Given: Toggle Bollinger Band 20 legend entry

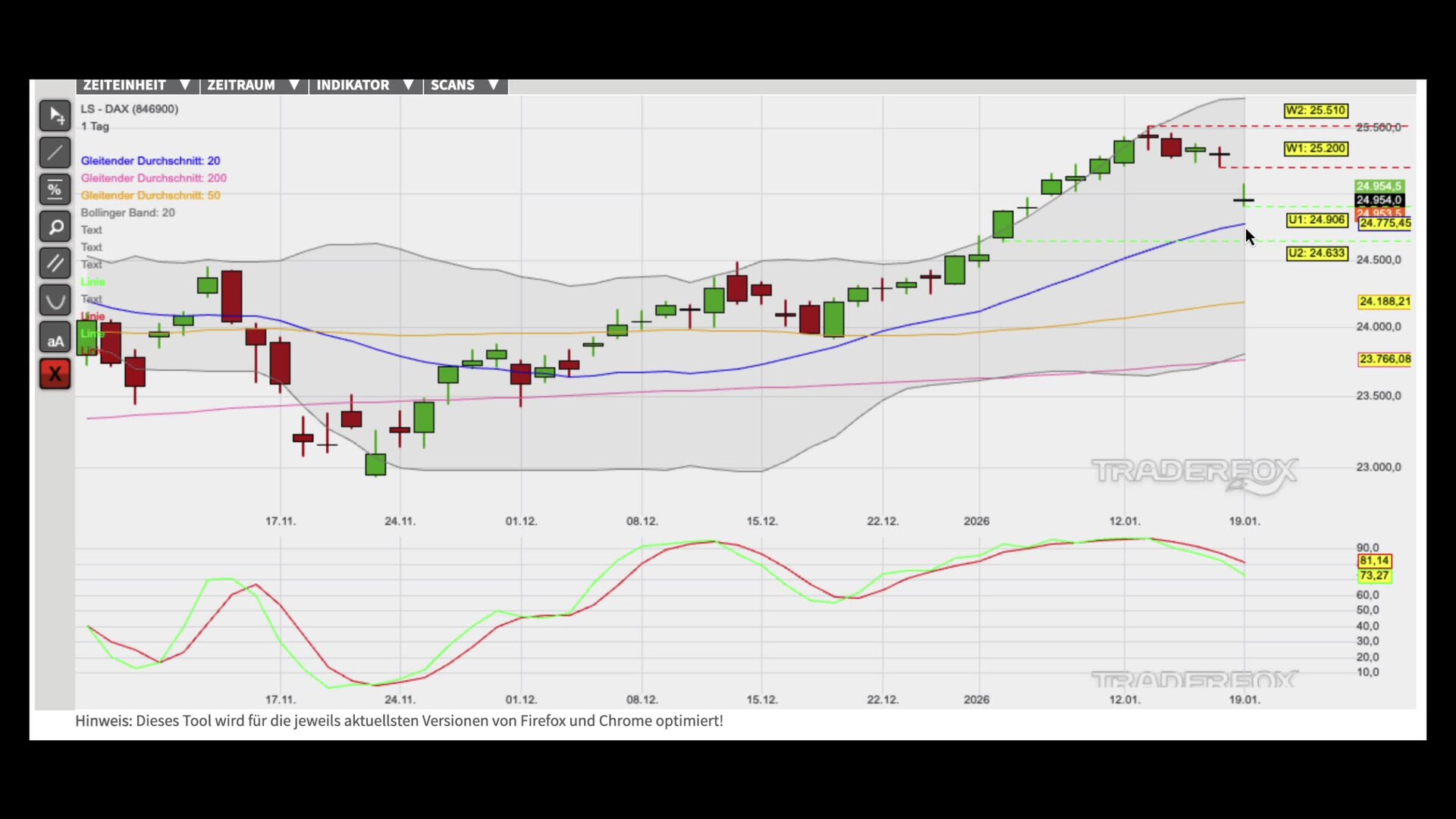Looking at the screenshot, I should point(127,213).
